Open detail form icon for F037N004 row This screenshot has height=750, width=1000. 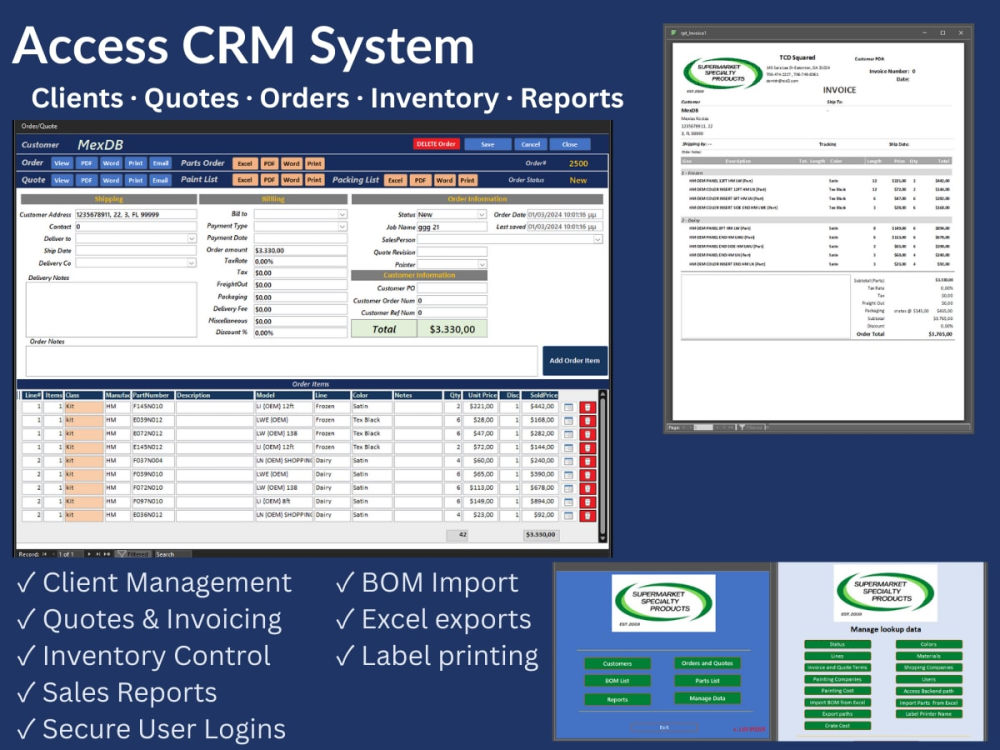click(x=569, y=461)
